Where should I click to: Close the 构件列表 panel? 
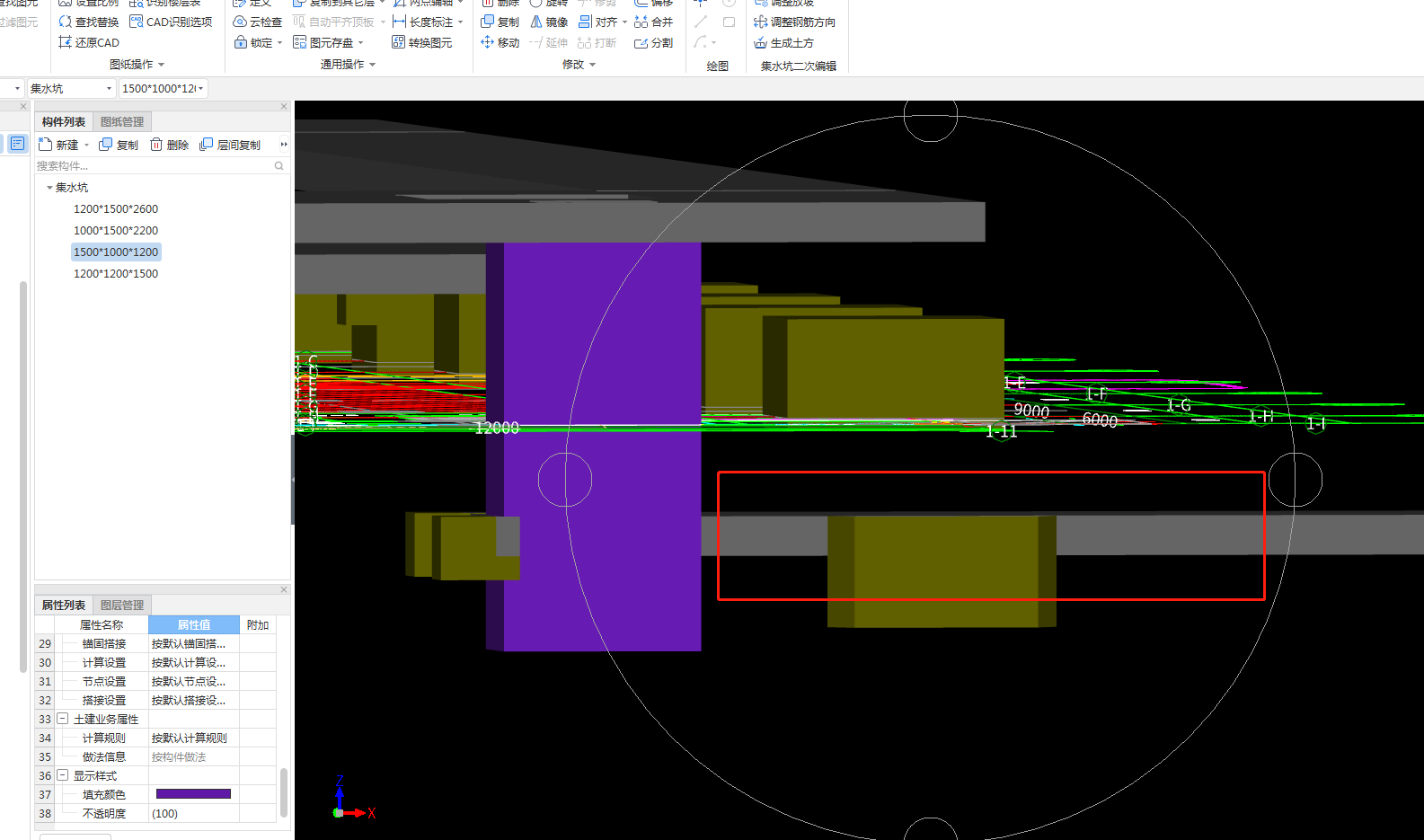pyautogui.click(x=284, y=107)
